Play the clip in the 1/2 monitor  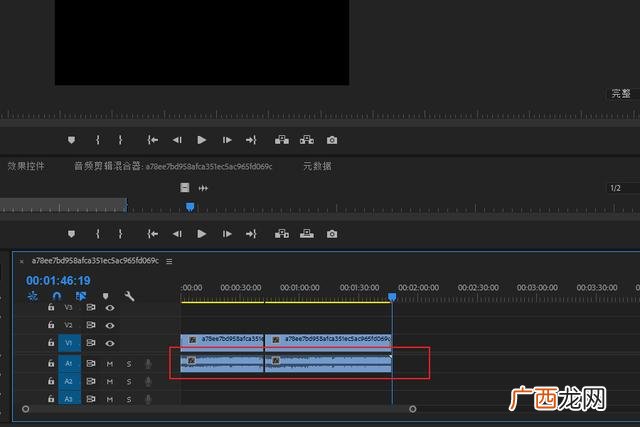[x=202, y=234]
